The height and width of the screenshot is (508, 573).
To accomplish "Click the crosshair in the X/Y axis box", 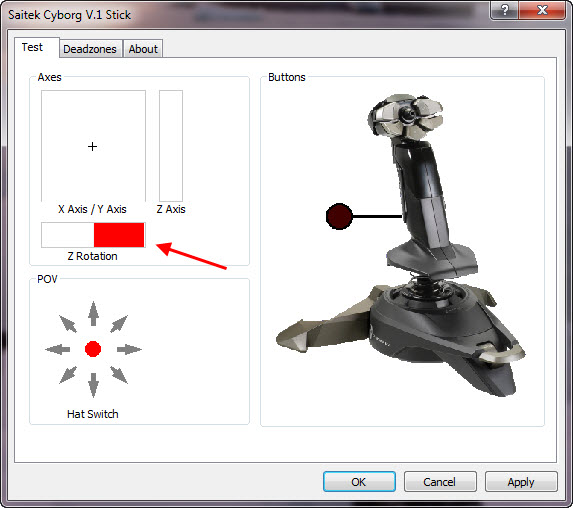I will pos(92,147).
